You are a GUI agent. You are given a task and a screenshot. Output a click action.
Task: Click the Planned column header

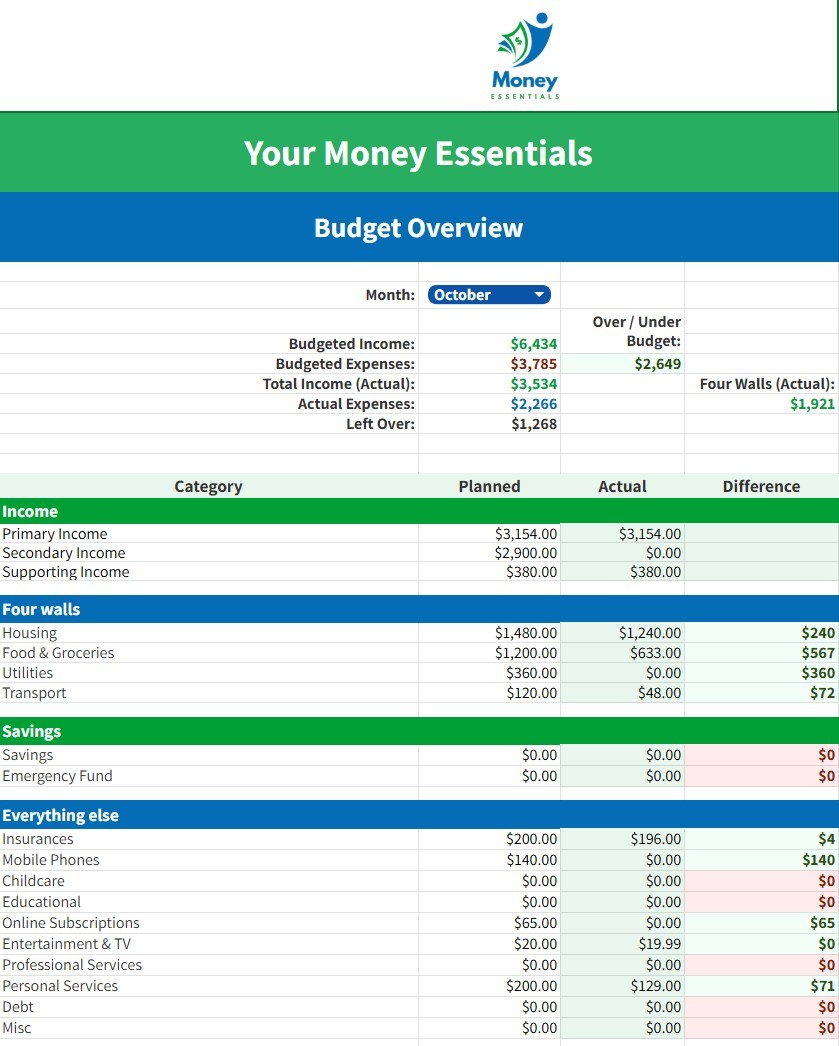click(x=489, y=487)
